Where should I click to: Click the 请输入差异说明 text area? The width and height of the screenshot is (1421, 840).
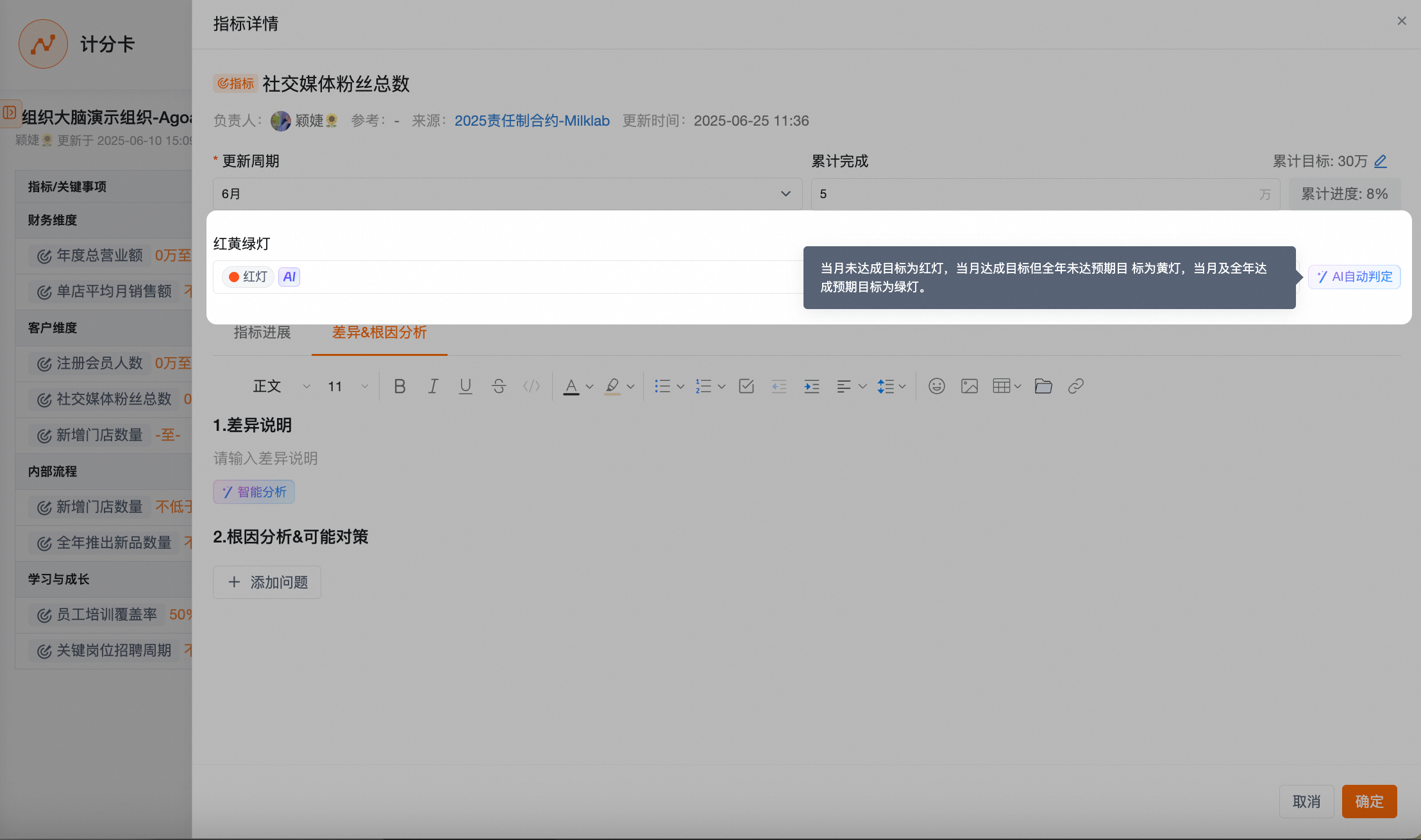(x=265, y=458)
